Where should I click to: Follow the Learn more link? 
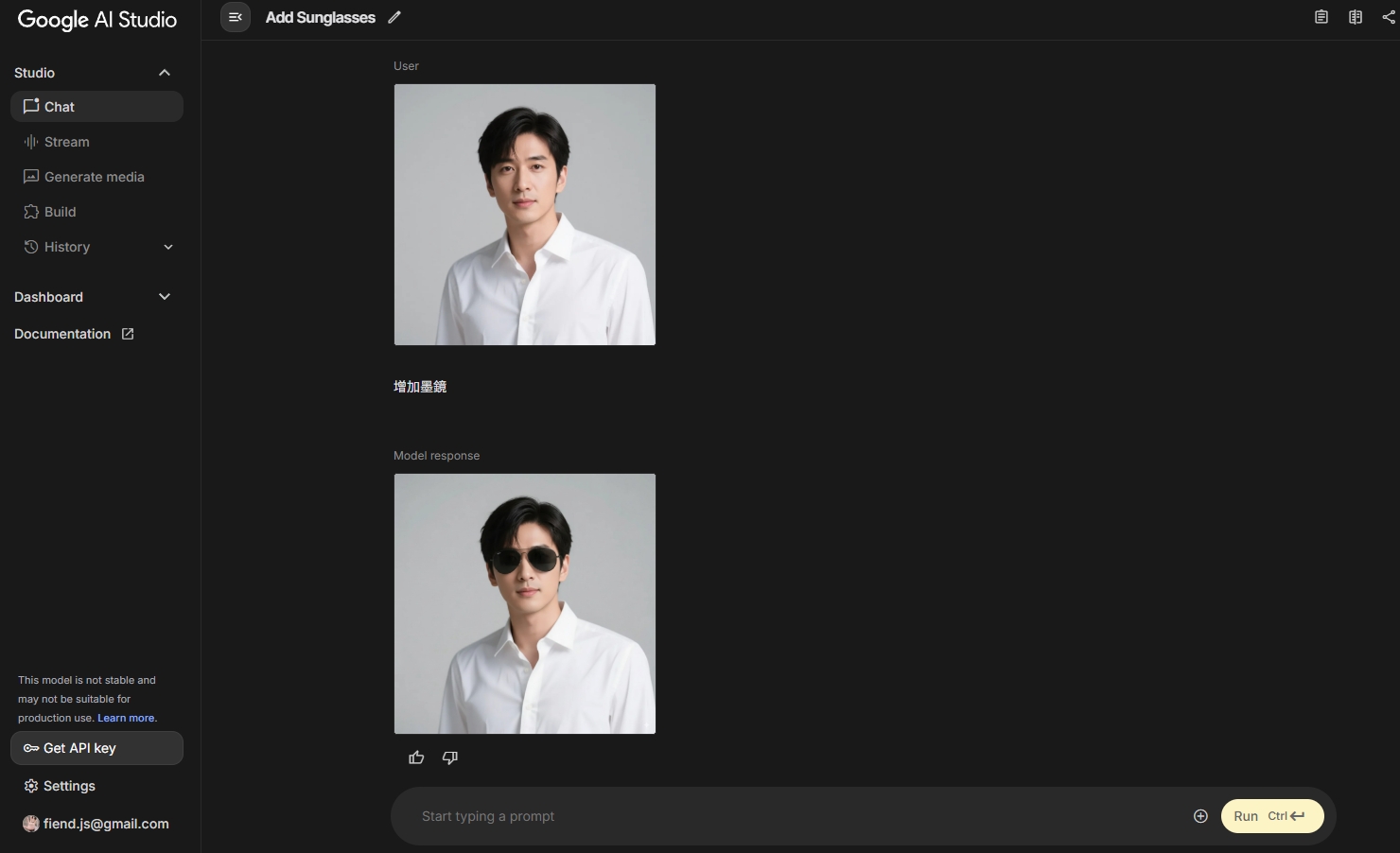coord(127,718)
